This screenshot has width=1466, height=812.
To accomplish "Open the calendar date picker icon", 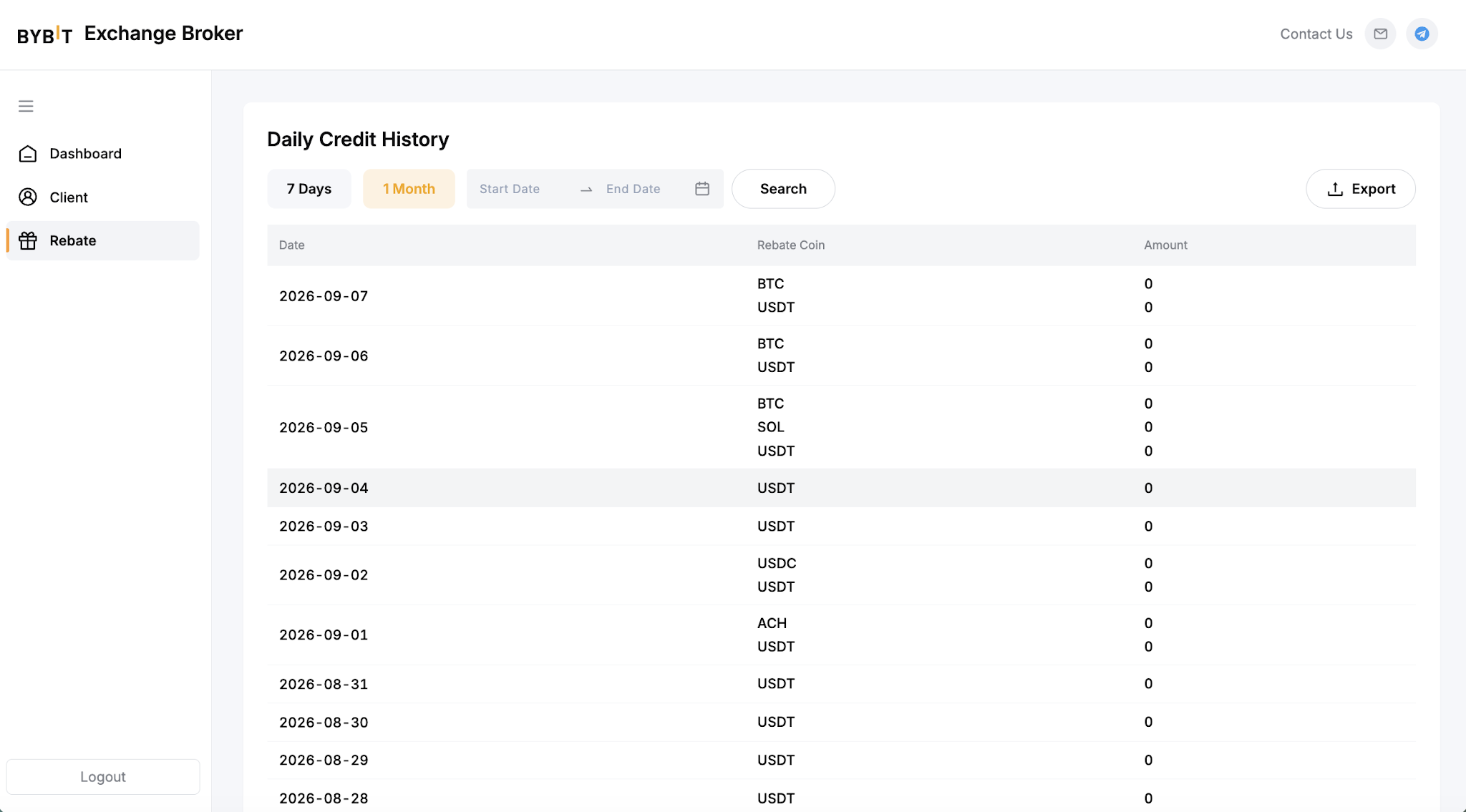I will (x=702, y=189).
